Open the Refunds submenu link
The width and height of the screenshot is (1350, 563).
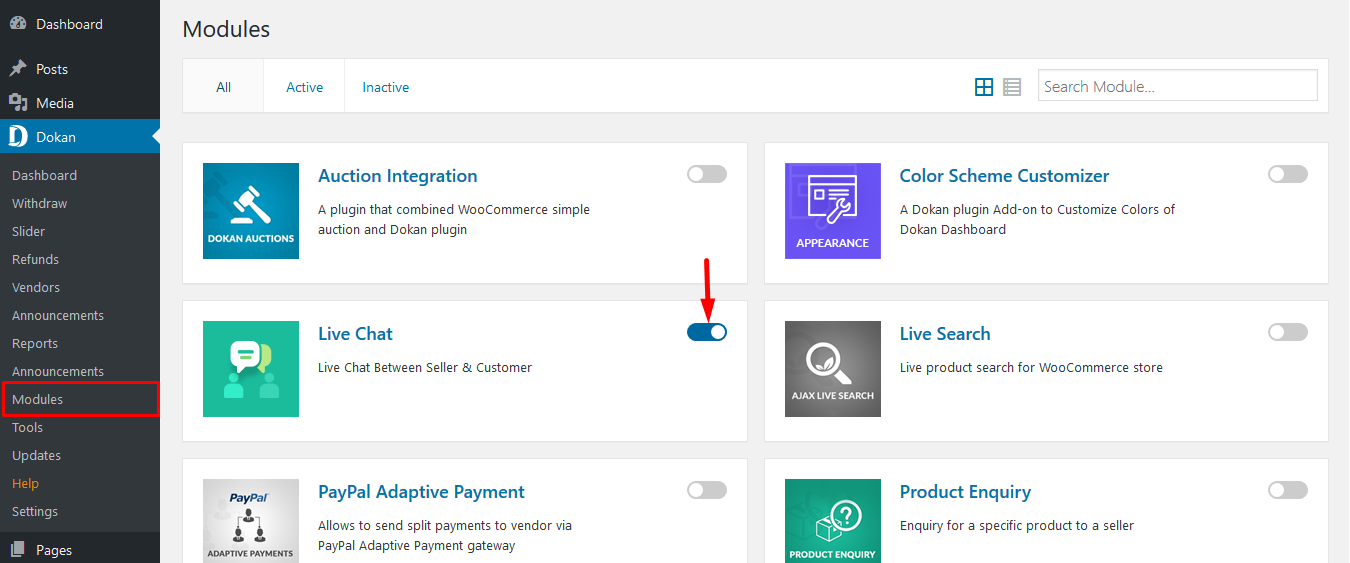pos(35,259)
